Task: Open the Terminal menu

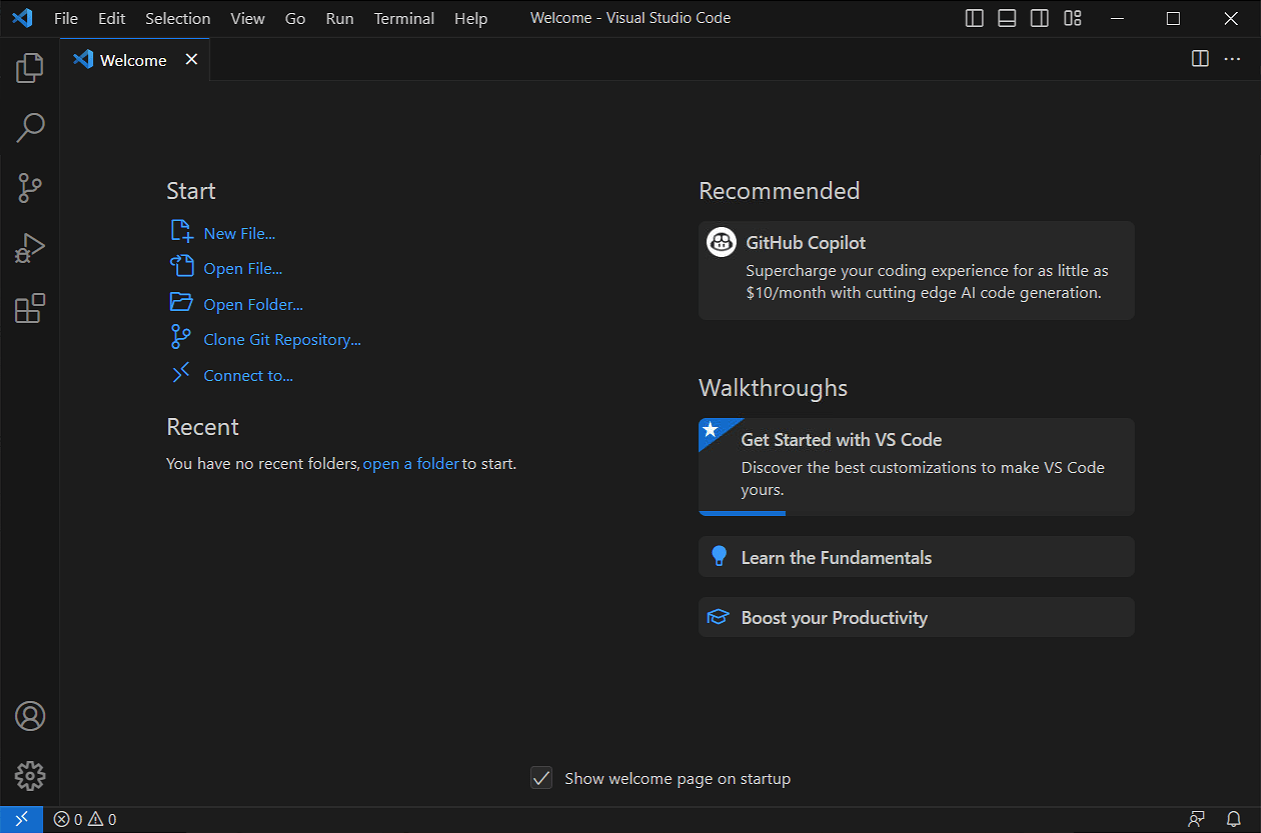Action: click(404, 18)
